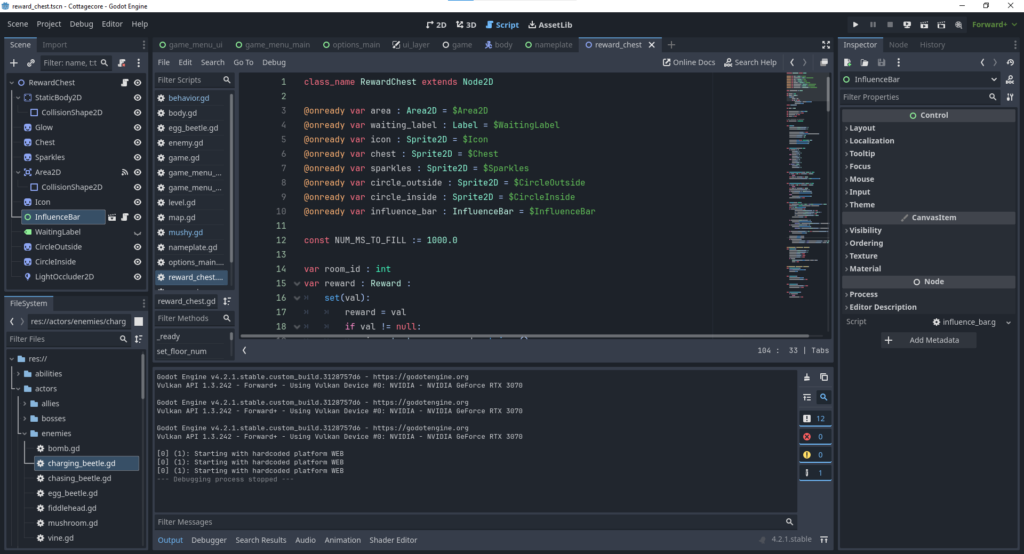
Task: Add a new child node with plus icon
Action: tap(14, 62)
